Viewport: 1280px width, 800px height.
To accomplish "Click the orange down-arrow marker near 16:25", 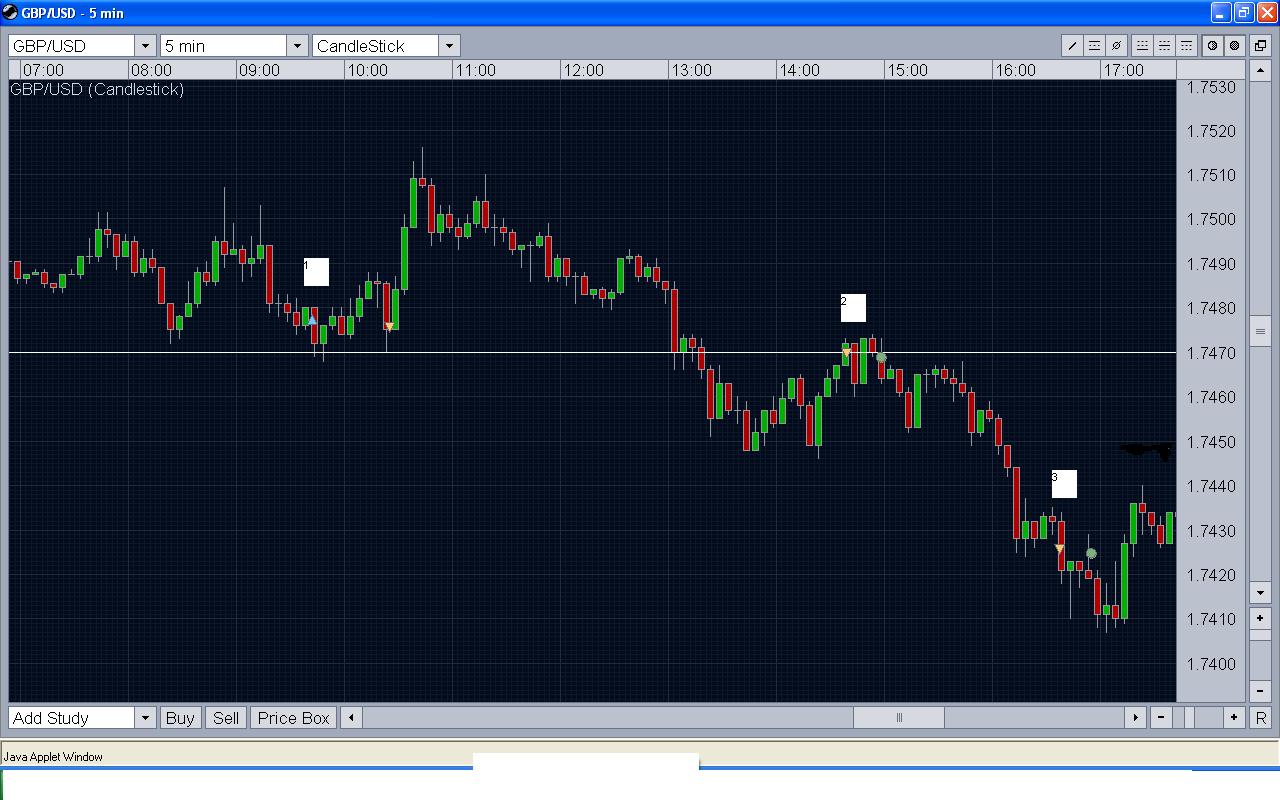I will pyautogui.click(x=1059, y=548).
